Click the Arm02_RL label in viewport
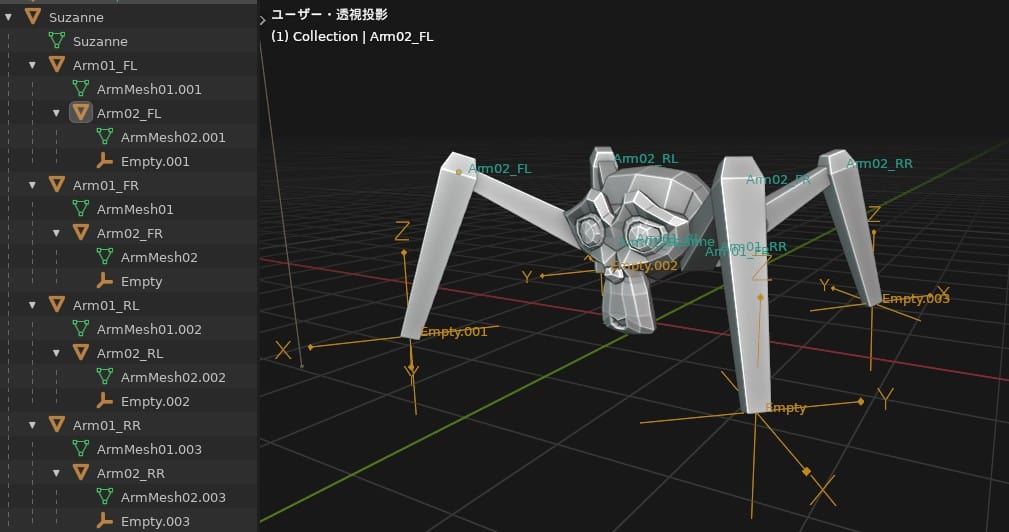The image size is (1009, 532). click(645, 158)
